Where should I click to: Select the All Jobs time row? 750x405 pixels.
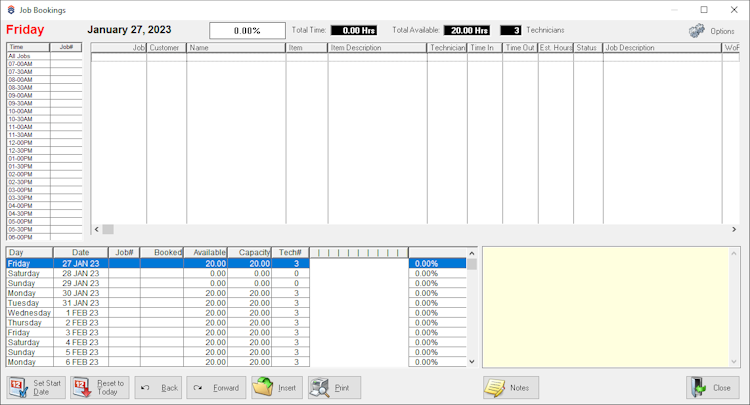tap(44, 56)
